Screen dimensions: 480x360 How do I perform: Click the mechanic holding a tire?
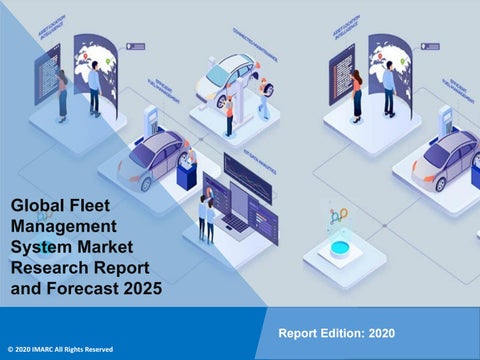tap(265, 98)
